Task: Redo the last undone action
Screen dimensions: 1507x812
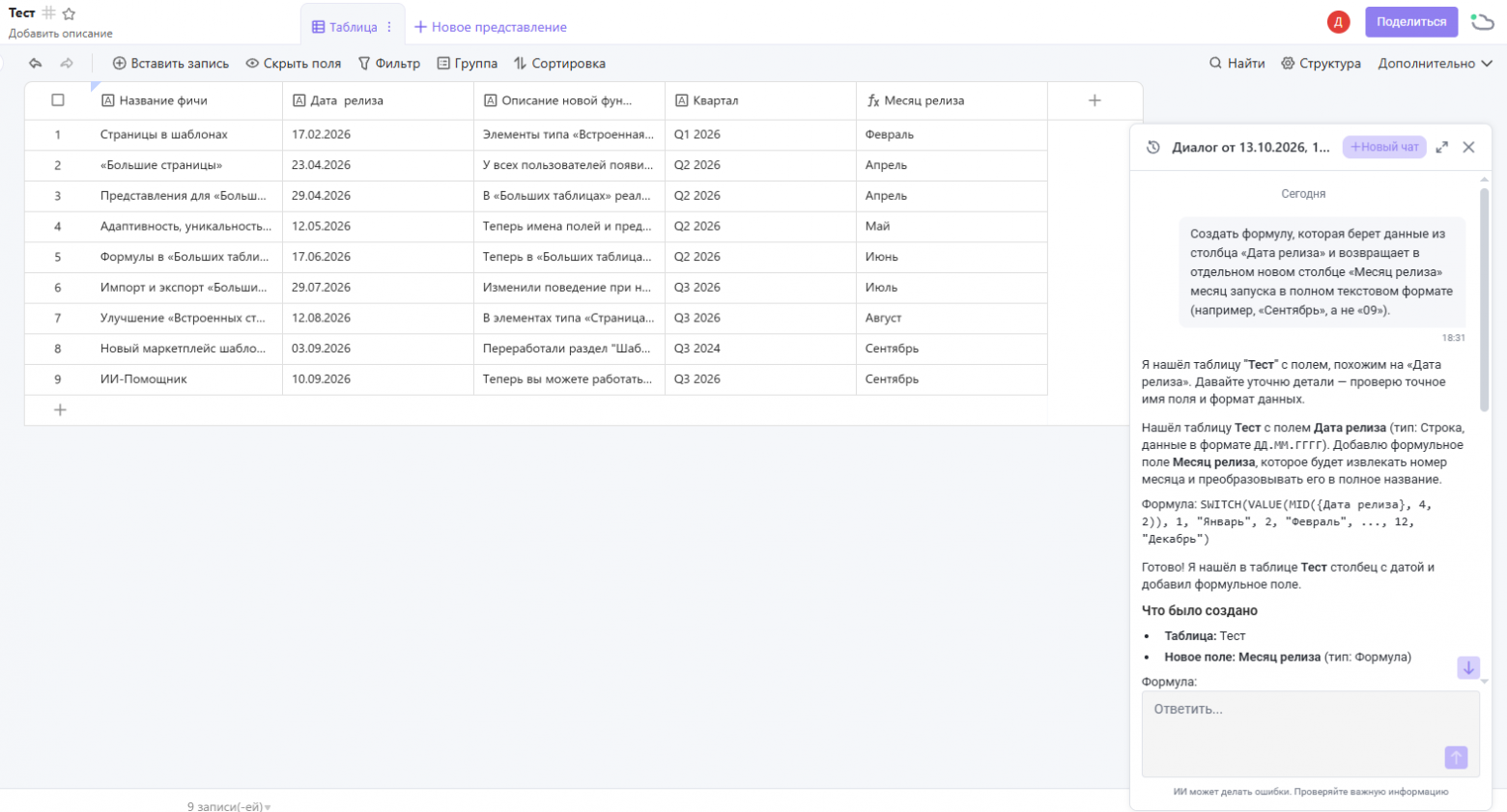Action: 67,64
